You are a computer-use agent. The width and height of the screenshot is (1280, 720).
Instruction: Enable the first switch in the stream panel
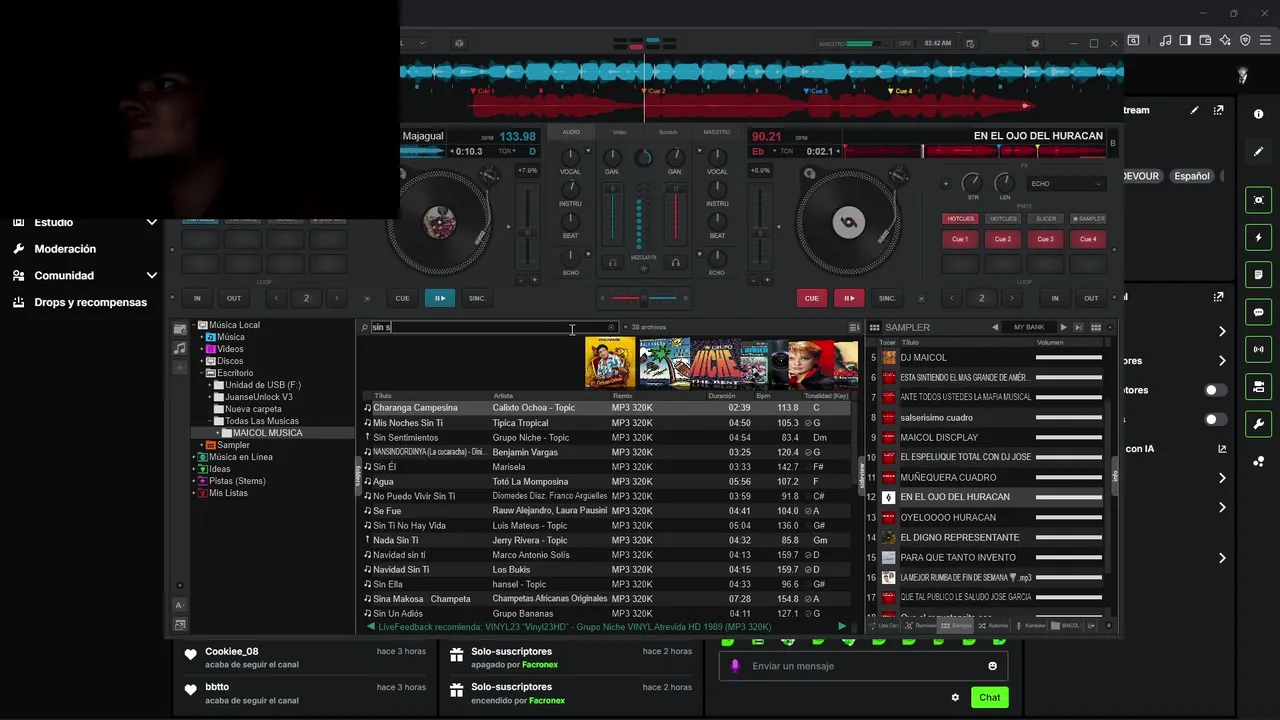tap(1215, 390)
